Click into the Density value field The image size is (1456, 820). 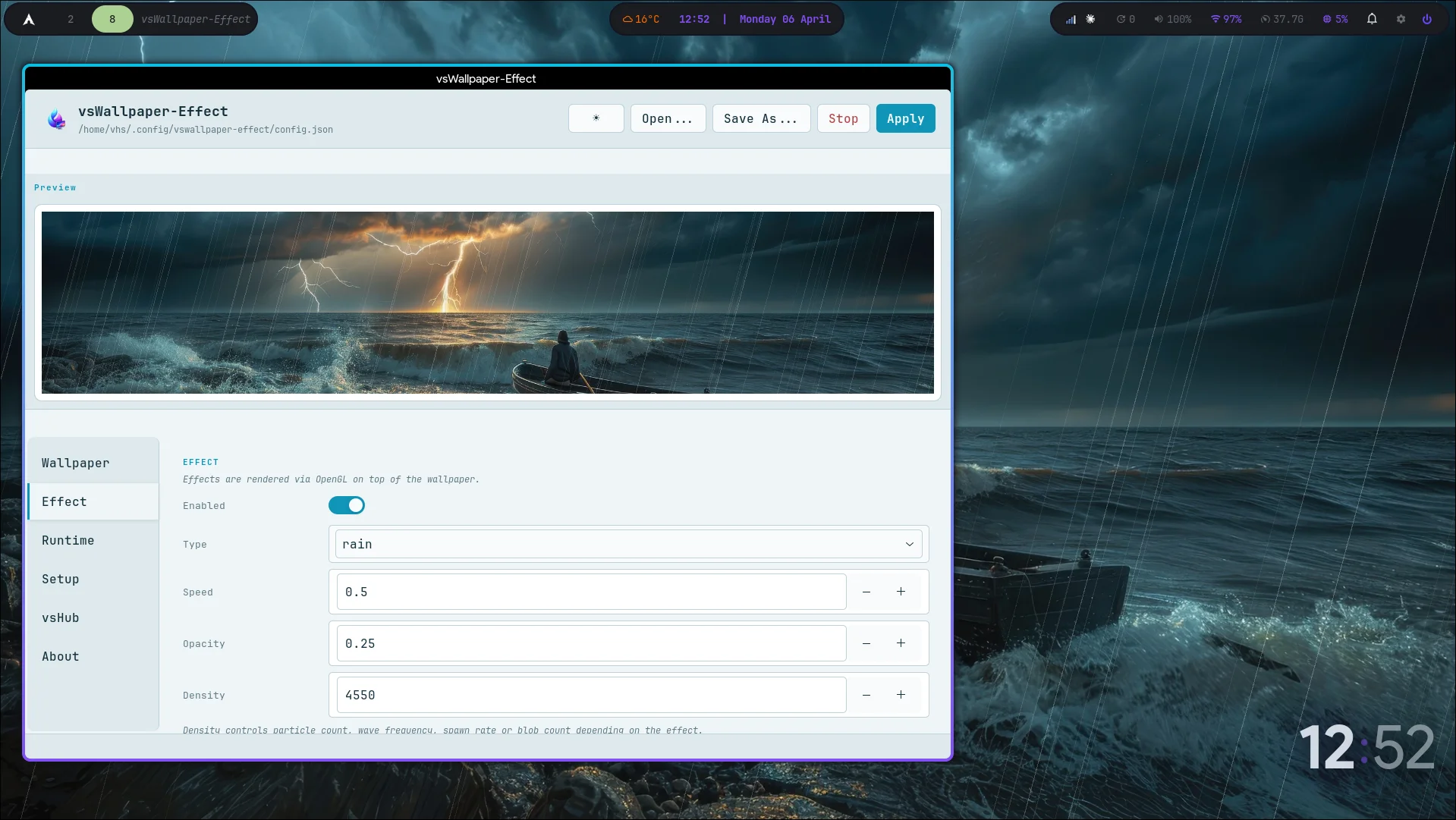[591, 695]
